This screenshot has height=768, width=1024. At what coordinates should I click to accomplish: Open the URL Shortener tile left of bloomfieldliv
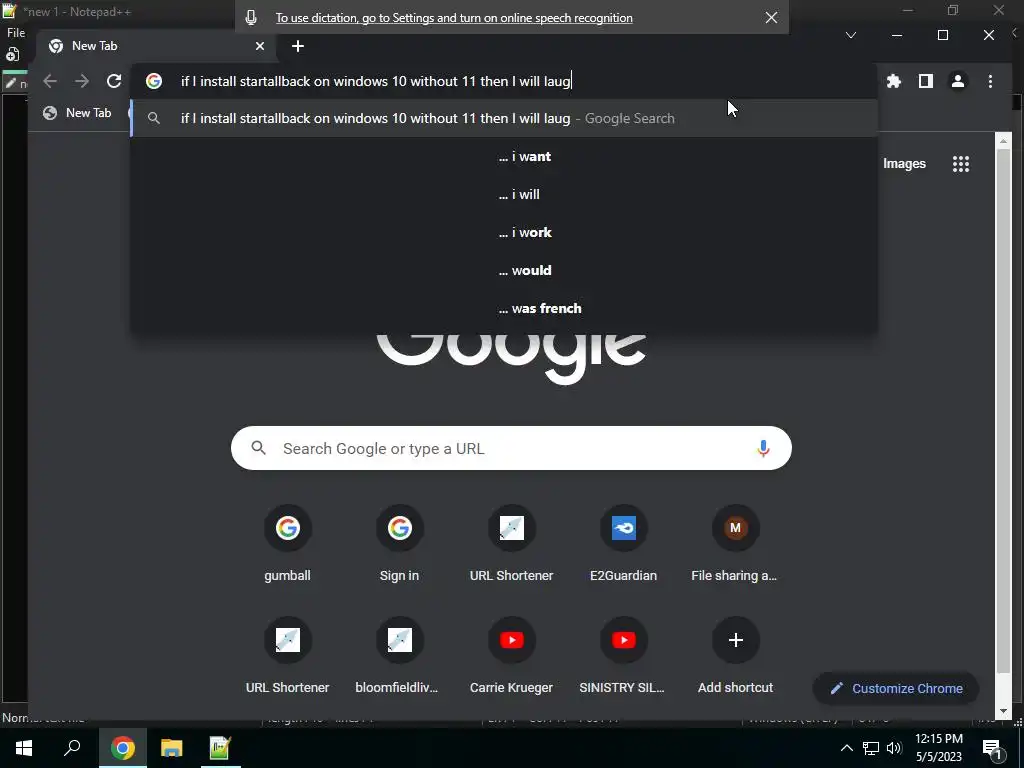pos(287,656)
